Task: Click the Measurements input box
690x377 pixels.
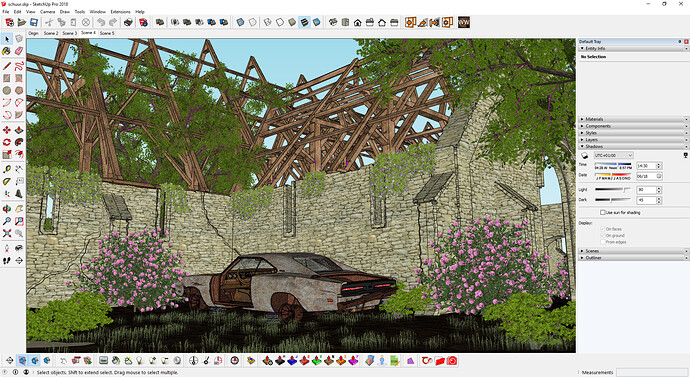Action: pyautogui.click(x=652, y=372)
